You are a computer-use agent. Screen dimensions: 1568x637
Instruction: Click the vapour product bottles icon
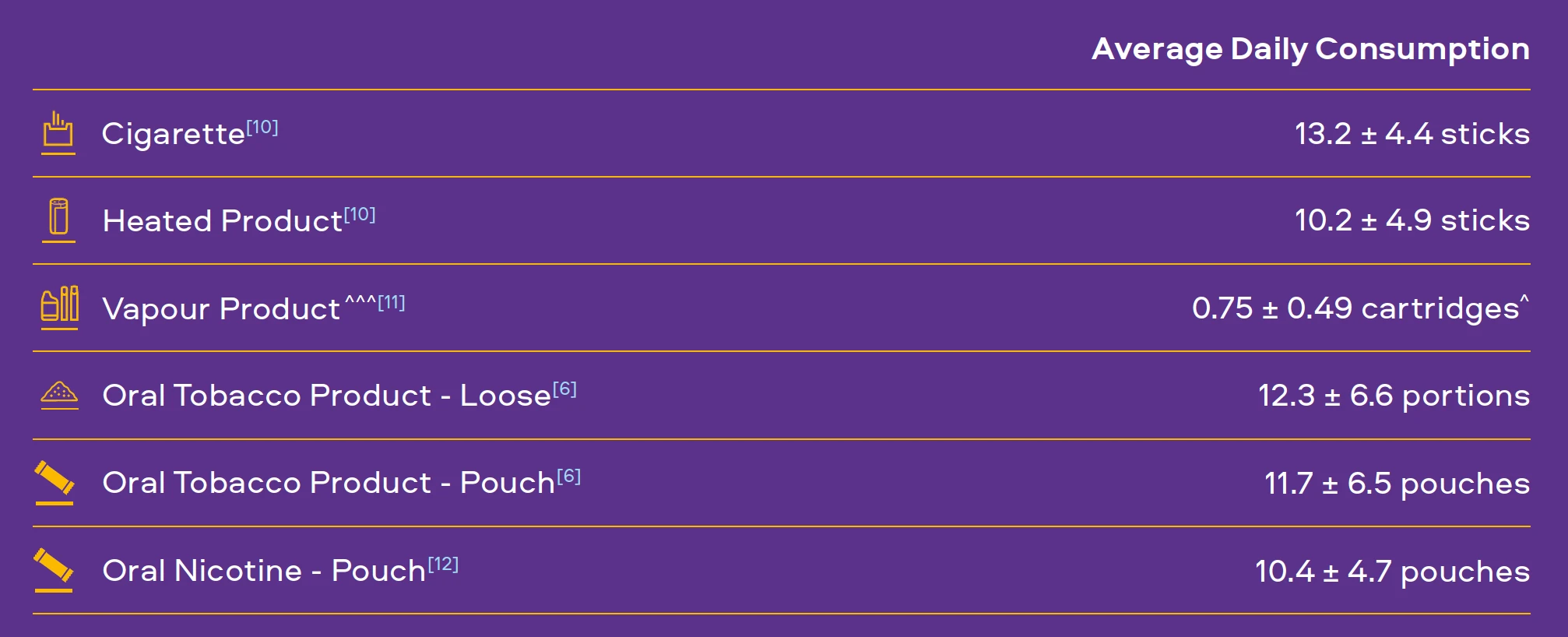tap(59, 308)
